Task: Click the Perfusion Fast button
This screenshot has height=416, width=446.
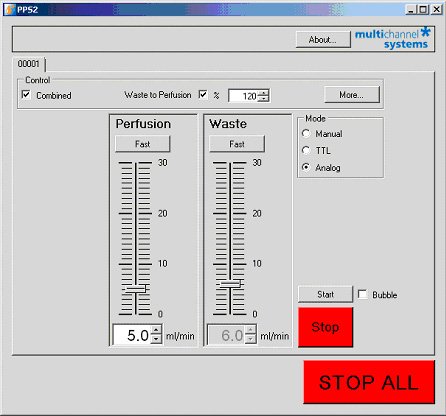Action: click(x=143, y=144)
